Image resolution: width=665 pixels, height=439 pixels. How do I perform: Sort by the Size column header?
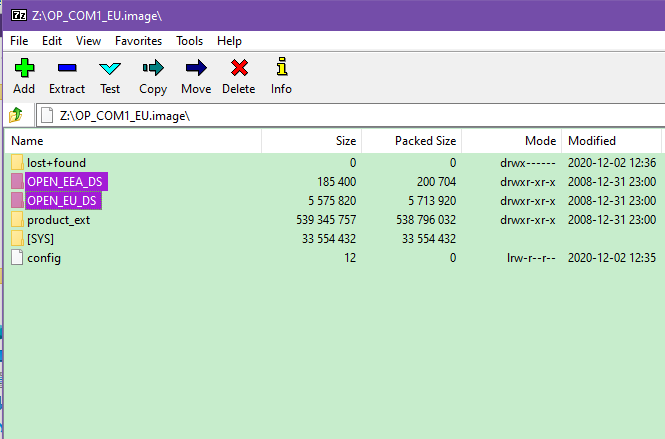(x=312, y=141)
